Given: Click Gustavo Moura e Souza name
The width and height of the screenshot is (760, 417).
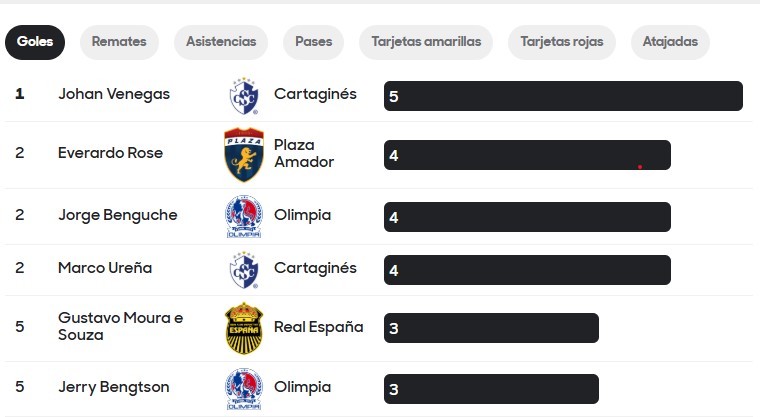Looking at the screenshot, I should click(121, 326).
